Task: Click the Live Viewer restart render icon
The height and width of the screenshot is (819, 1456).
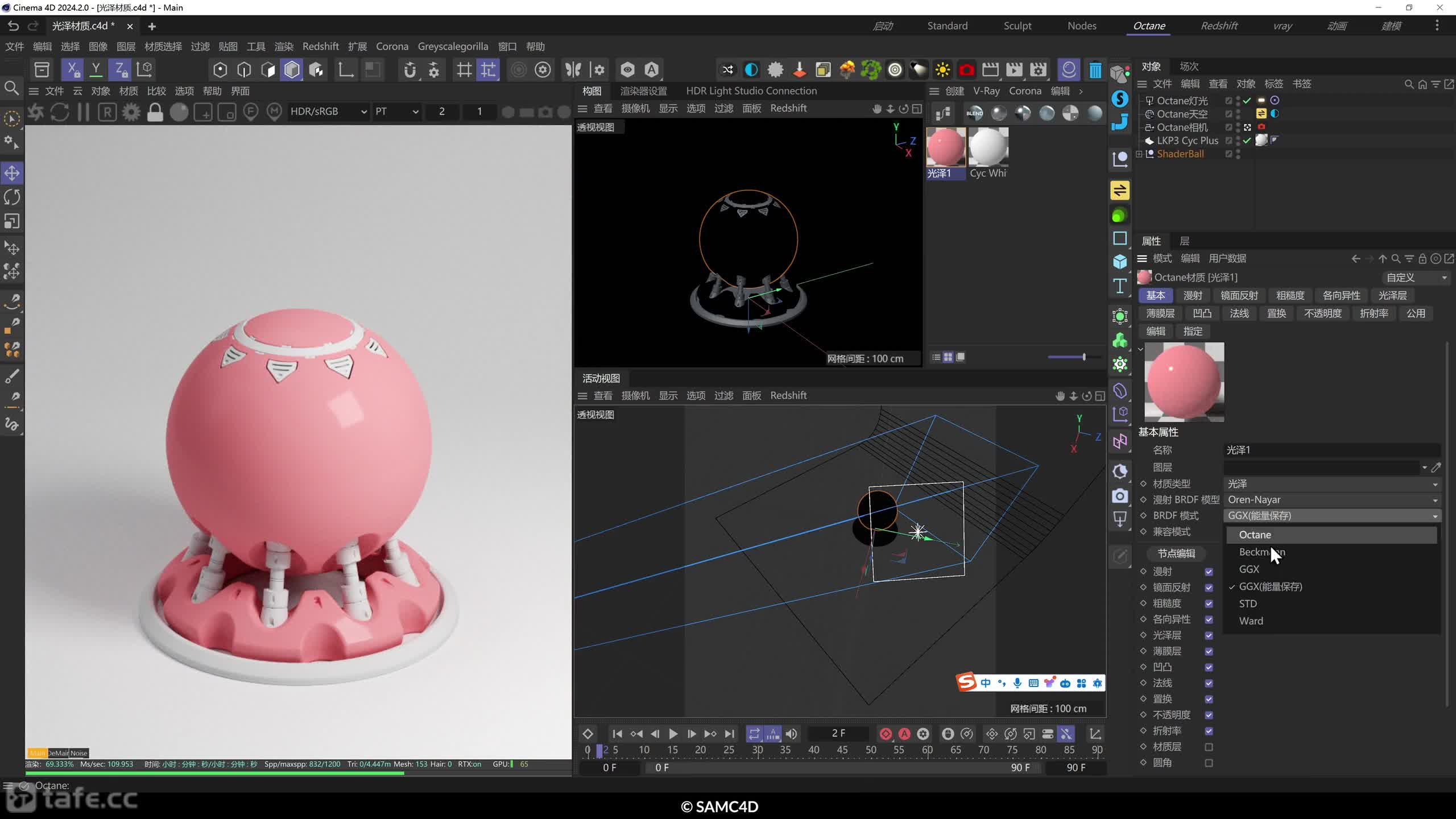Action: [60, 111]
